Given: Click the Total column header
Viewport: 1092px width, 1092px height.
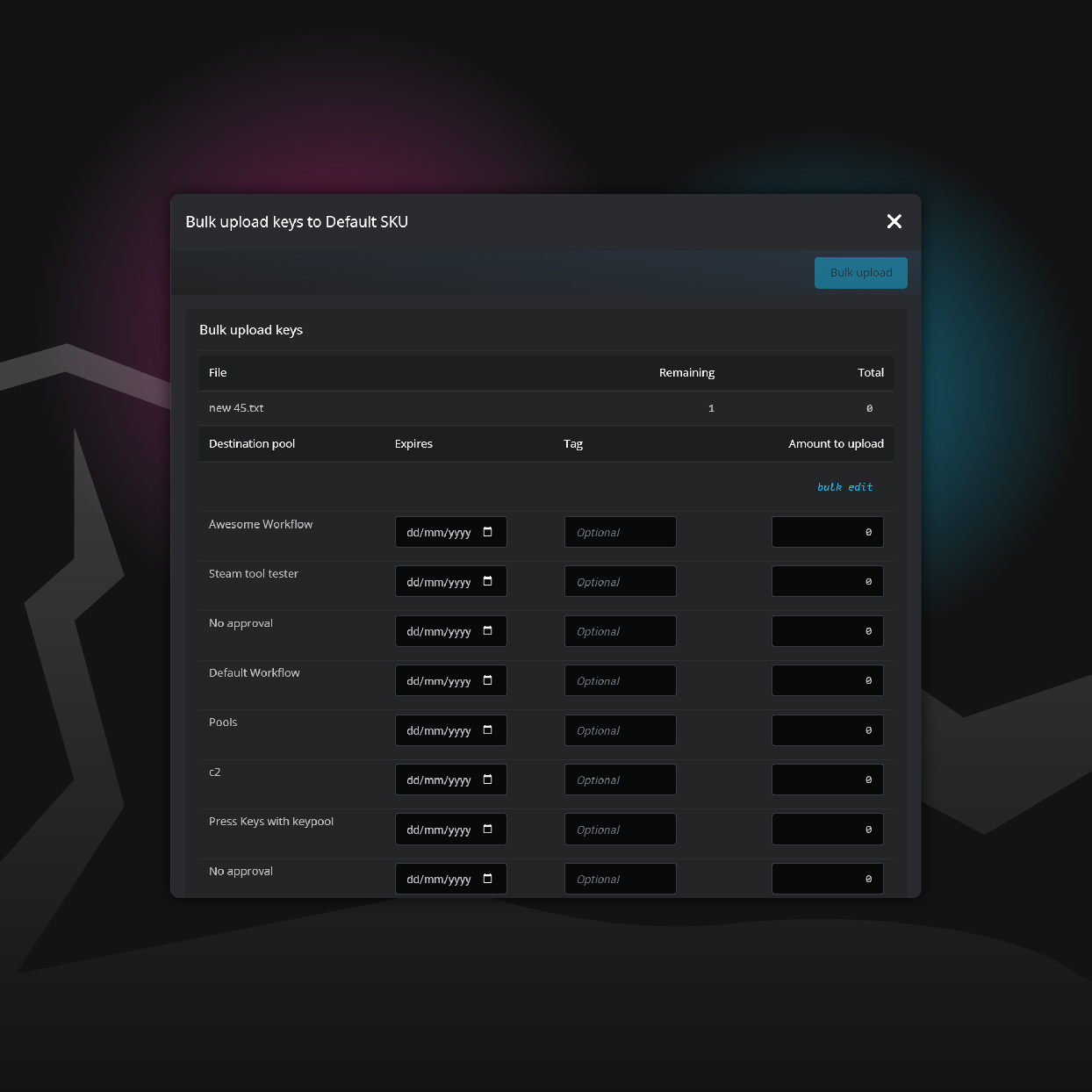Looking at the screenshot, I should click(871, 373).
